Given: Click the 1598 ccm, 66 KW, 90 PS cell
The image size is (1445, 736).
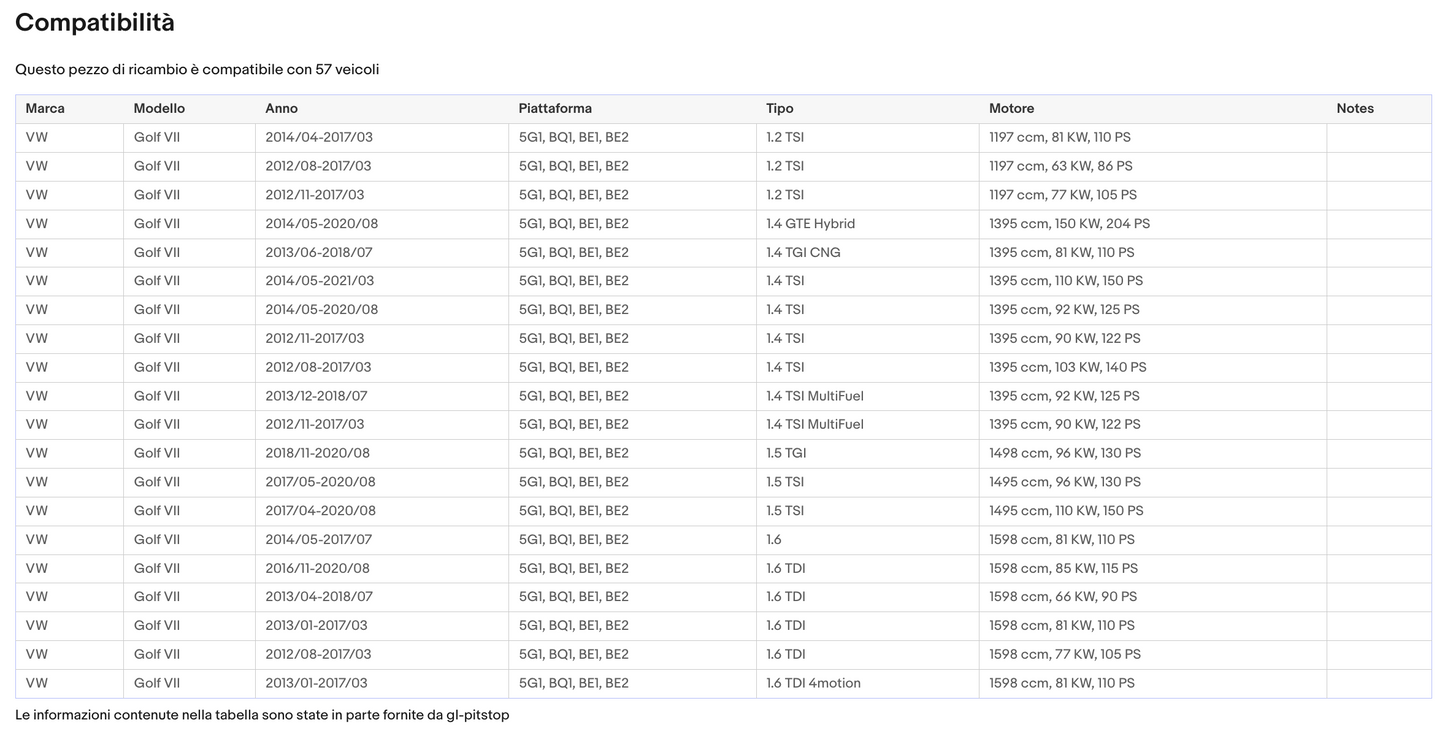Looking at the screenshot, I should click(1063, 597).
